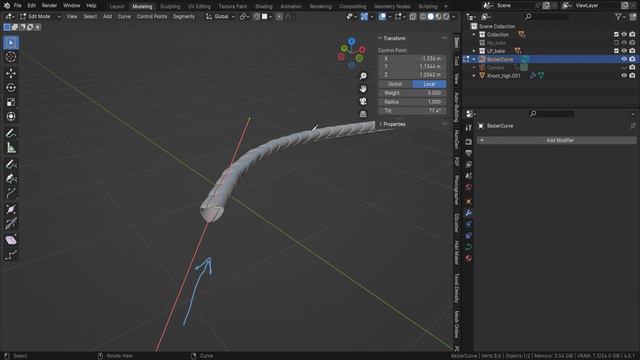Open the viewport View menu

72,17
